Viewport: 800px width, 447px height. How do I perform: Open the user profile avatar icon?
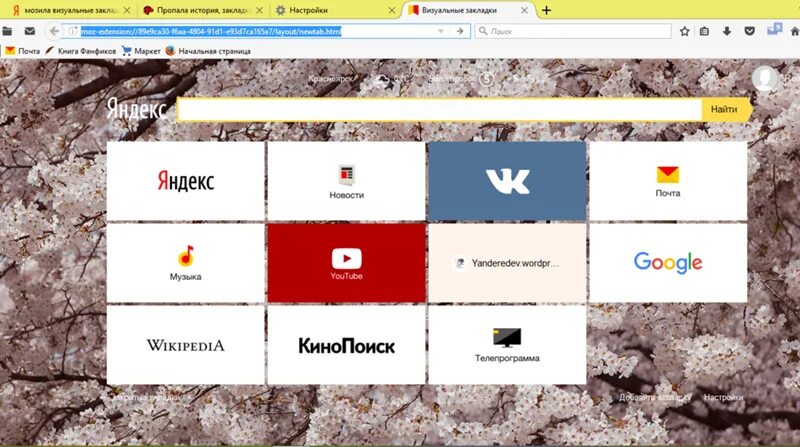tap(764, 79)
